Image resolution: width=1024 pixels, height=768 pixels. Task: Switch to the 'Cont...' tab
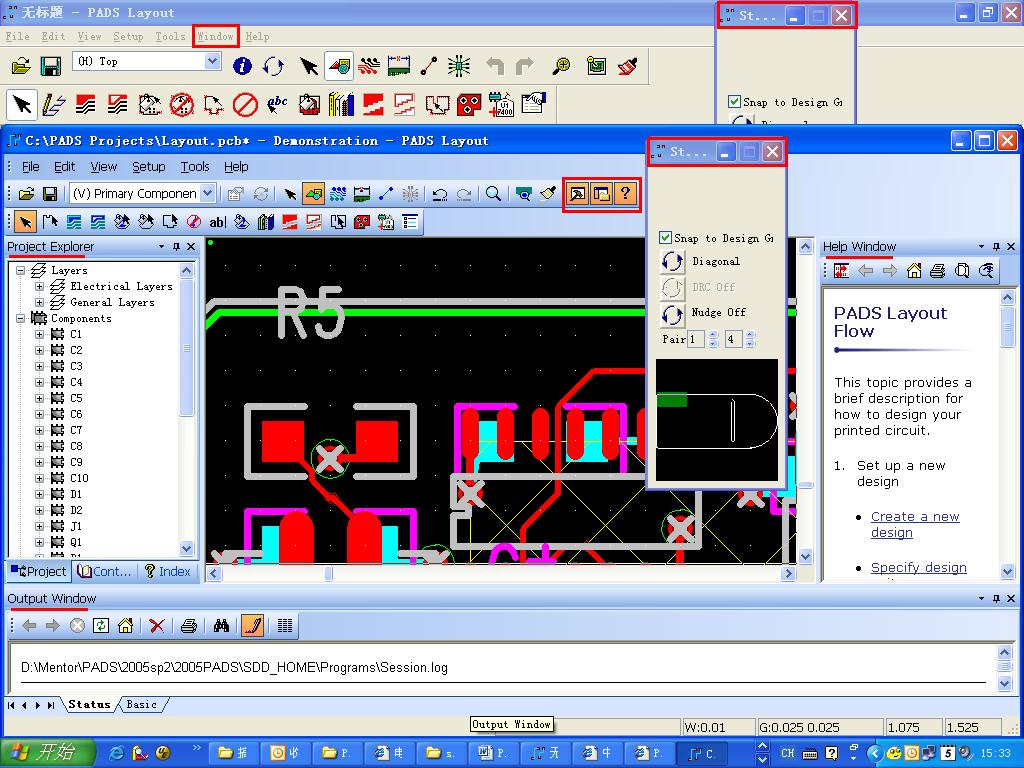point(105,571)
